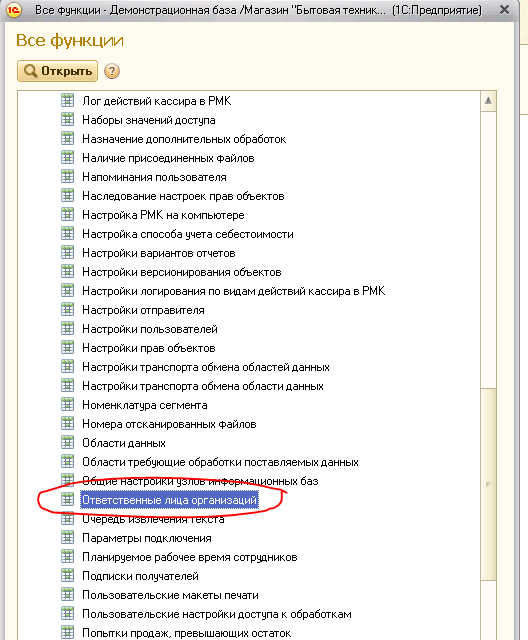Viewport: 528px width, 640px height.
Task: Click table icon beside Номенклатура сегмента
Action: click(67, 404)
